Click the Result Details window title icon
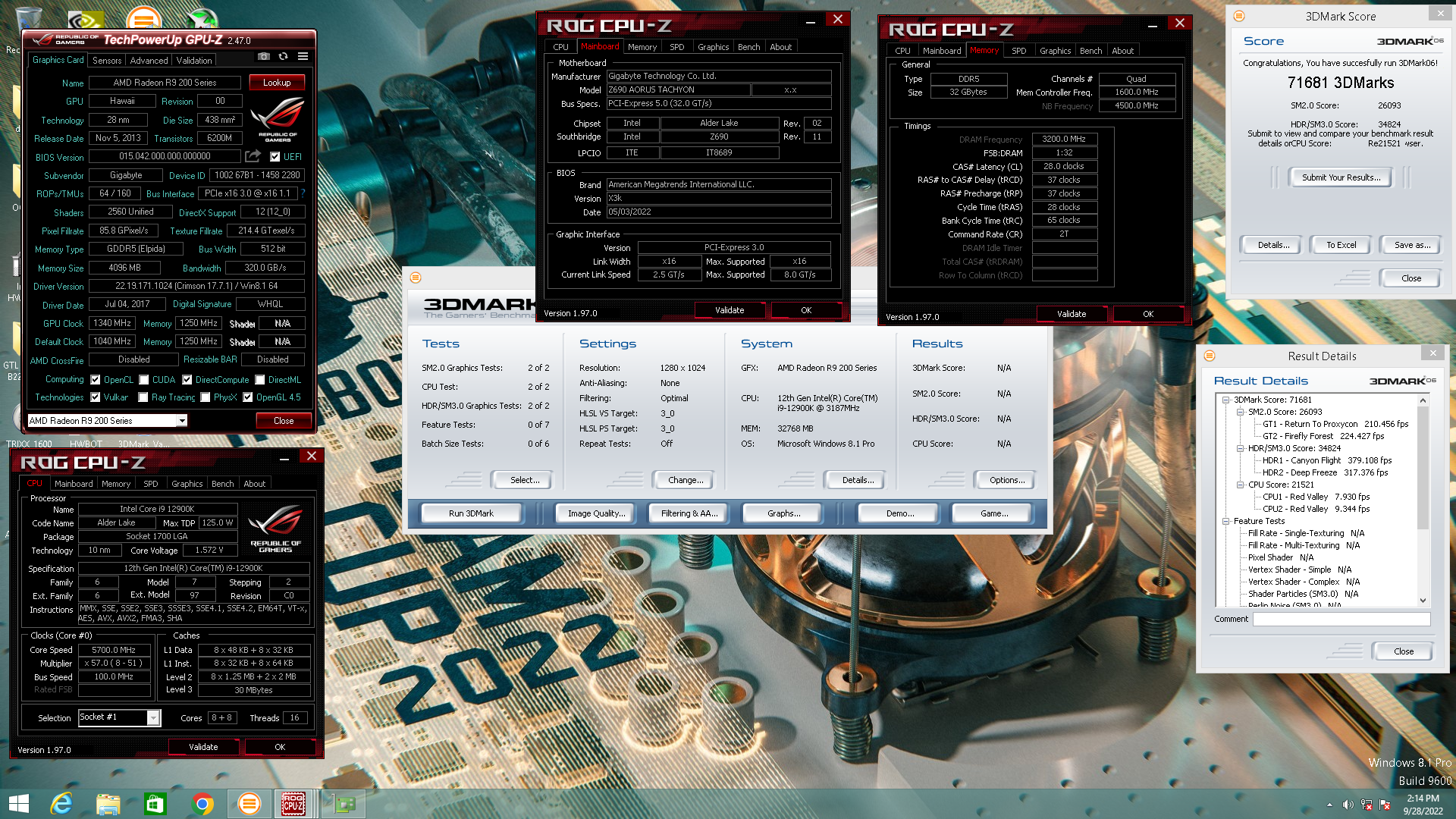 tap(1210, 356)
